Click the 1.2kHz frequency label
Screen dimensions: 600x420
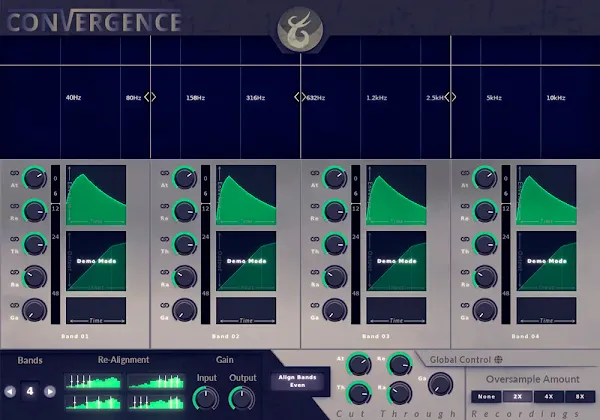click(377, 98)
